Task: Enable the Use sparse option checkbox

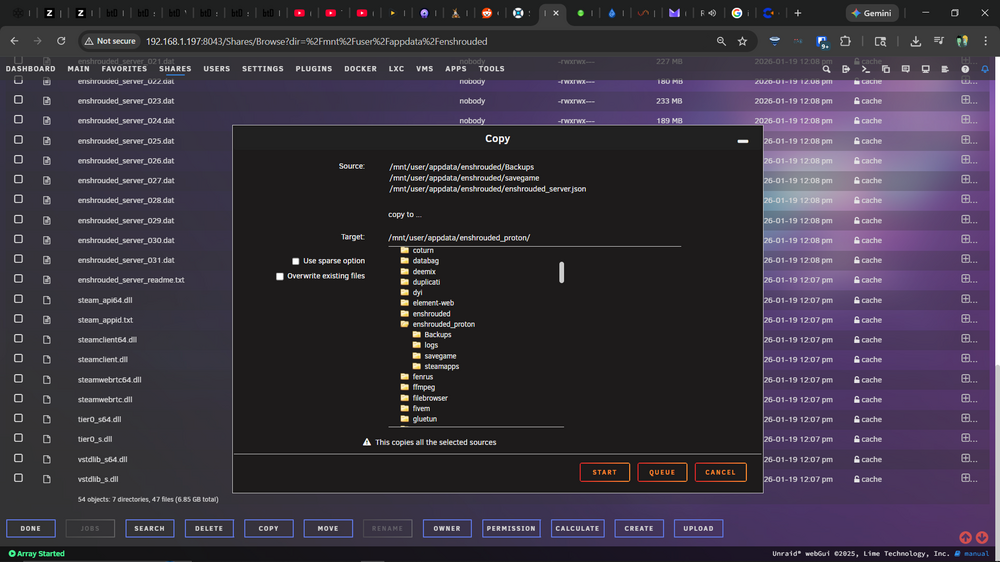Action: click(x=295, y=261)
